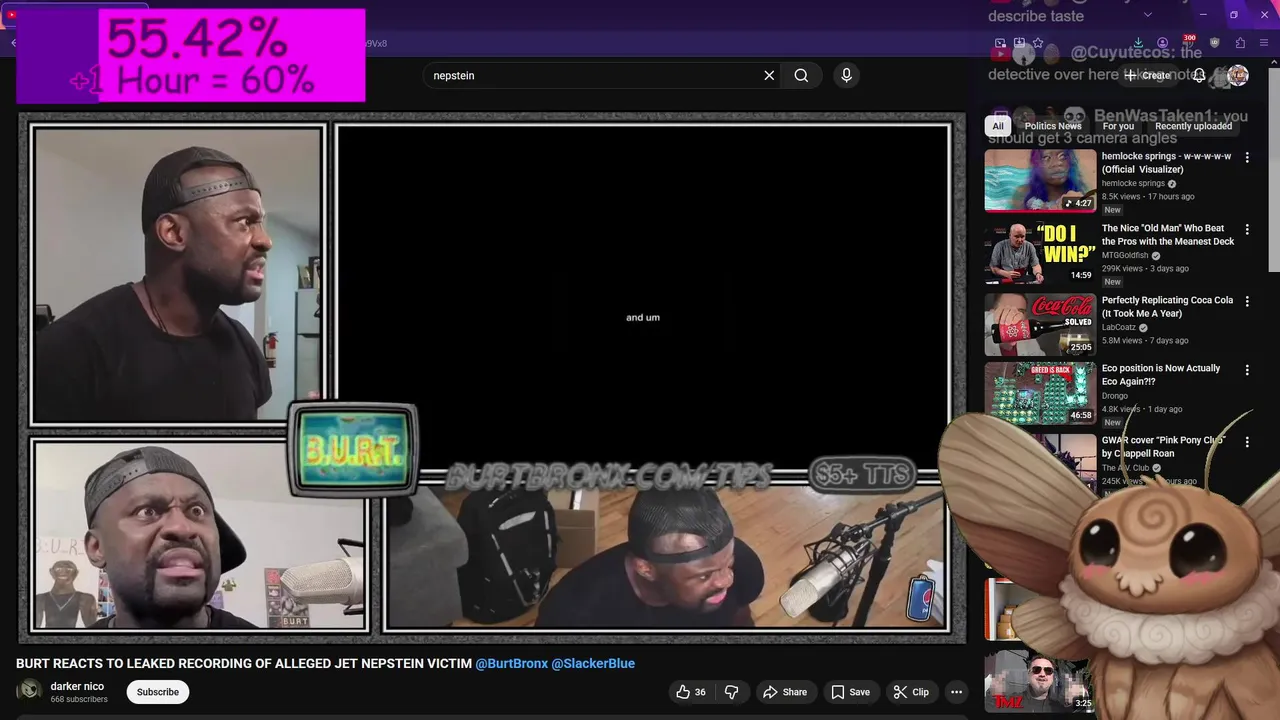Like the video with 36 likes
The width and height of the screenshot is (1280, 720).
coord(691,692)
